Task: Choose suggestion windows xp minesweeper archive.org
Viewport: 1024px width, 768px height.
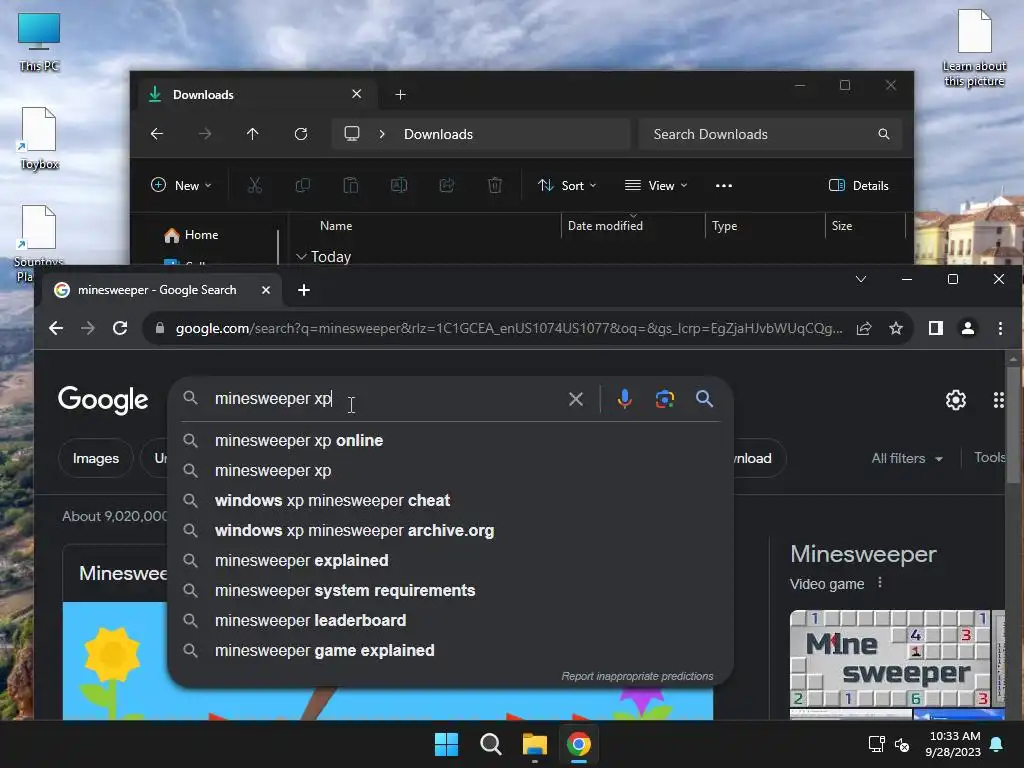Action: point(451,531)
